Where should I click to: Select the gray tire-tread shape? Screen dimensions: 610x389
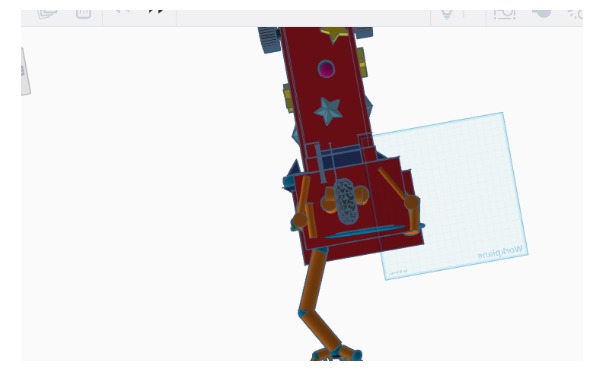coord(345,202)
